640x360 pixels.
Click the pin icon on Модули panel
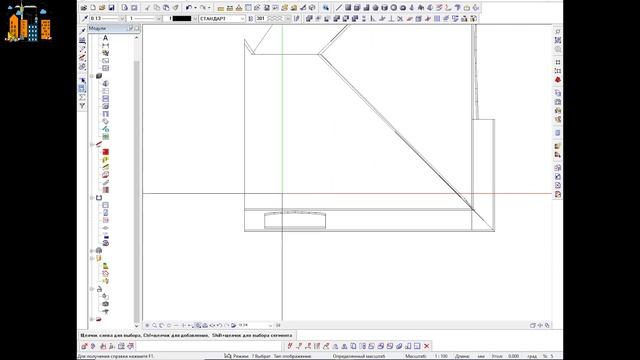coord(131,28)
